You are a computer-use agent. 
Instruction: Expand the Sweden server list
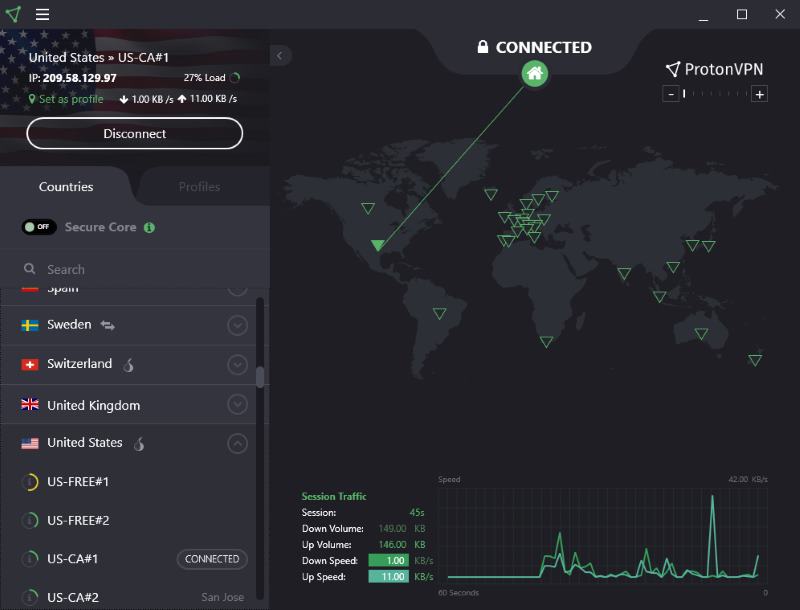coord(237,325)
